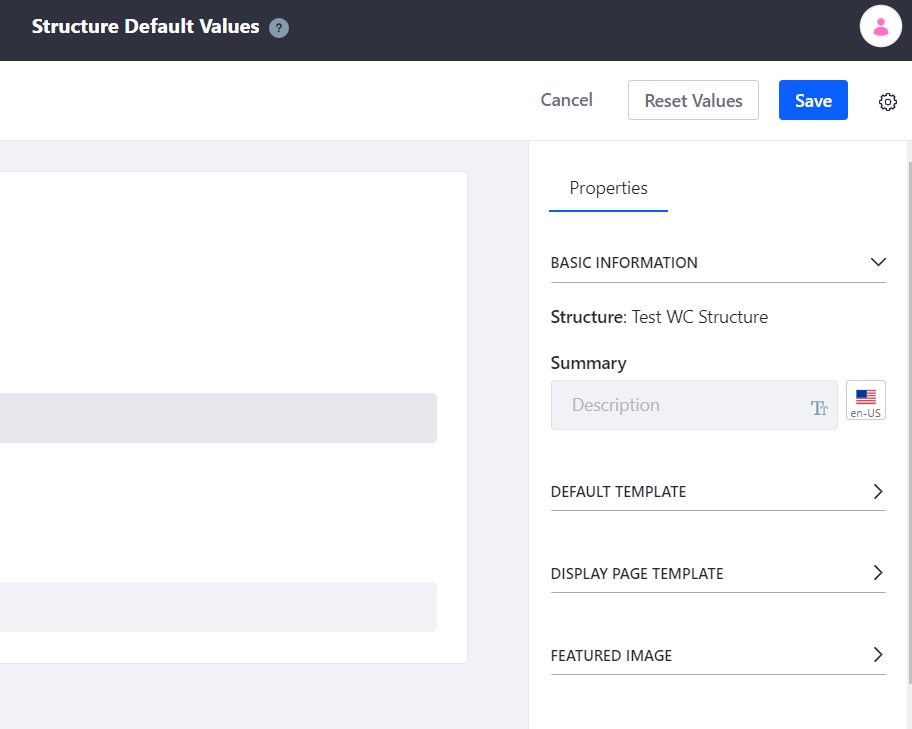912x729 pixels.
Task: Change language with the en-US flag button
Action: pos(865,400)
